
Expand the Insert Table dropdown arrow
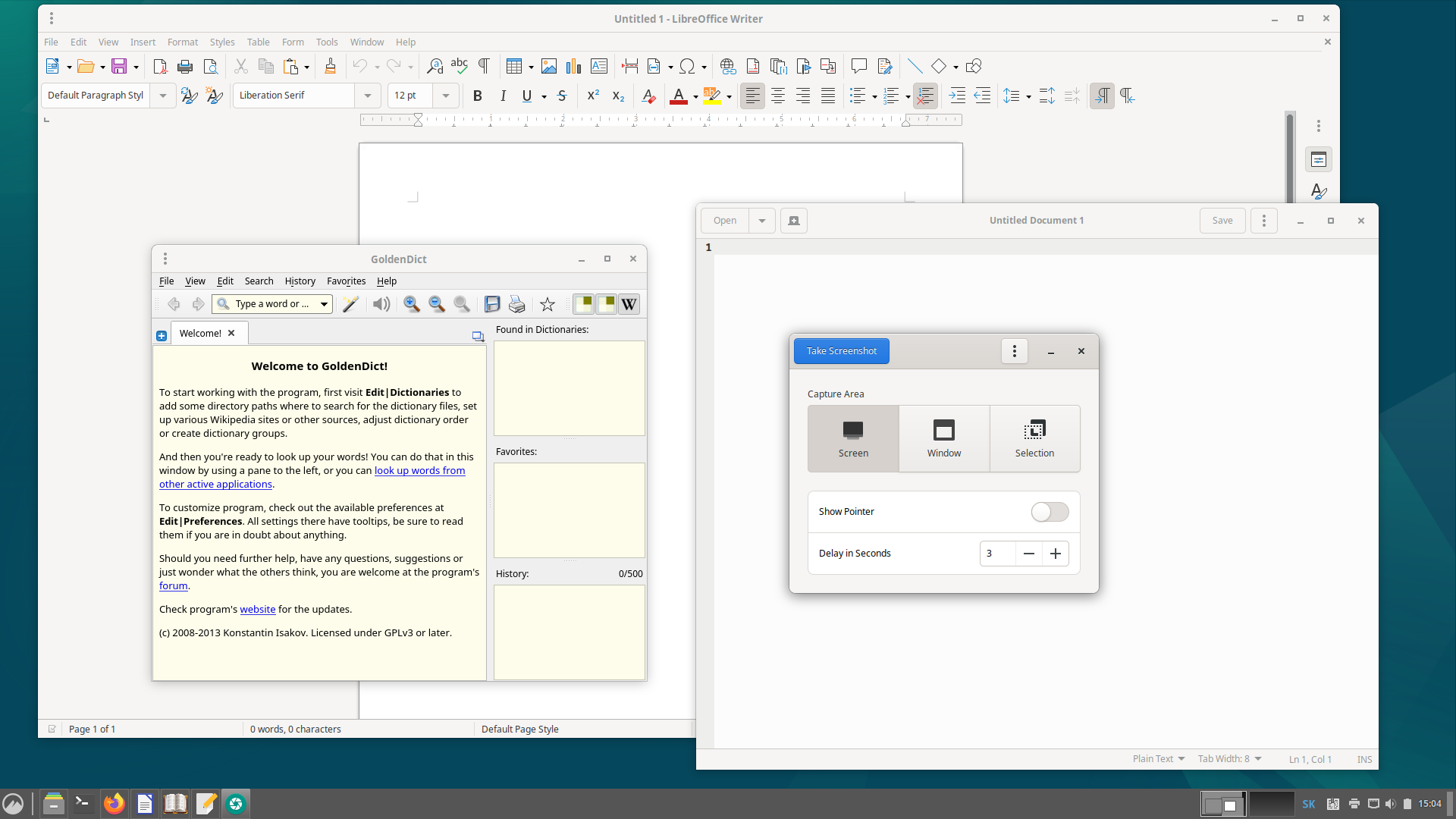tap(531, 67)
